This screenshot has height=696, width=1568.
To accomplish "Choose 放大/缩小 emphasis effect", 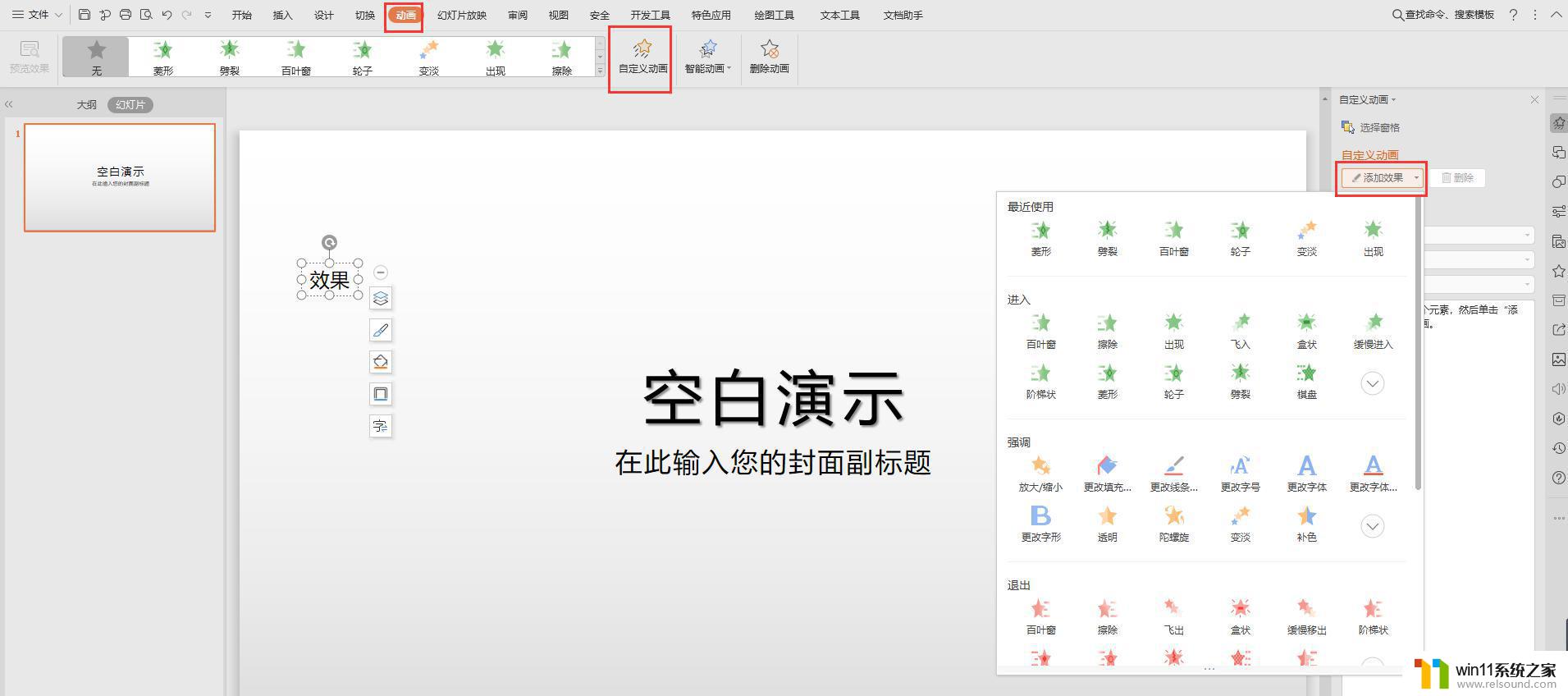I will [1040, 474].
